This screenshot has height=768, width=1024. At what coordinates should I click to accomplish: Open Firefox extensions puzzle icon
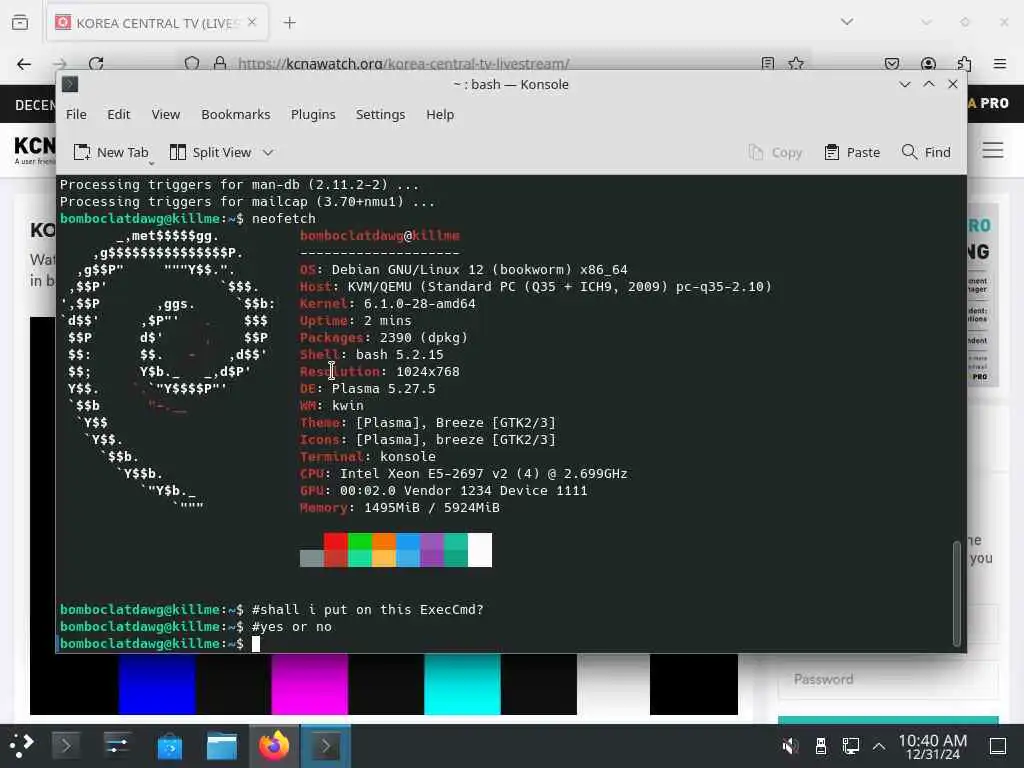click(964, 64)
